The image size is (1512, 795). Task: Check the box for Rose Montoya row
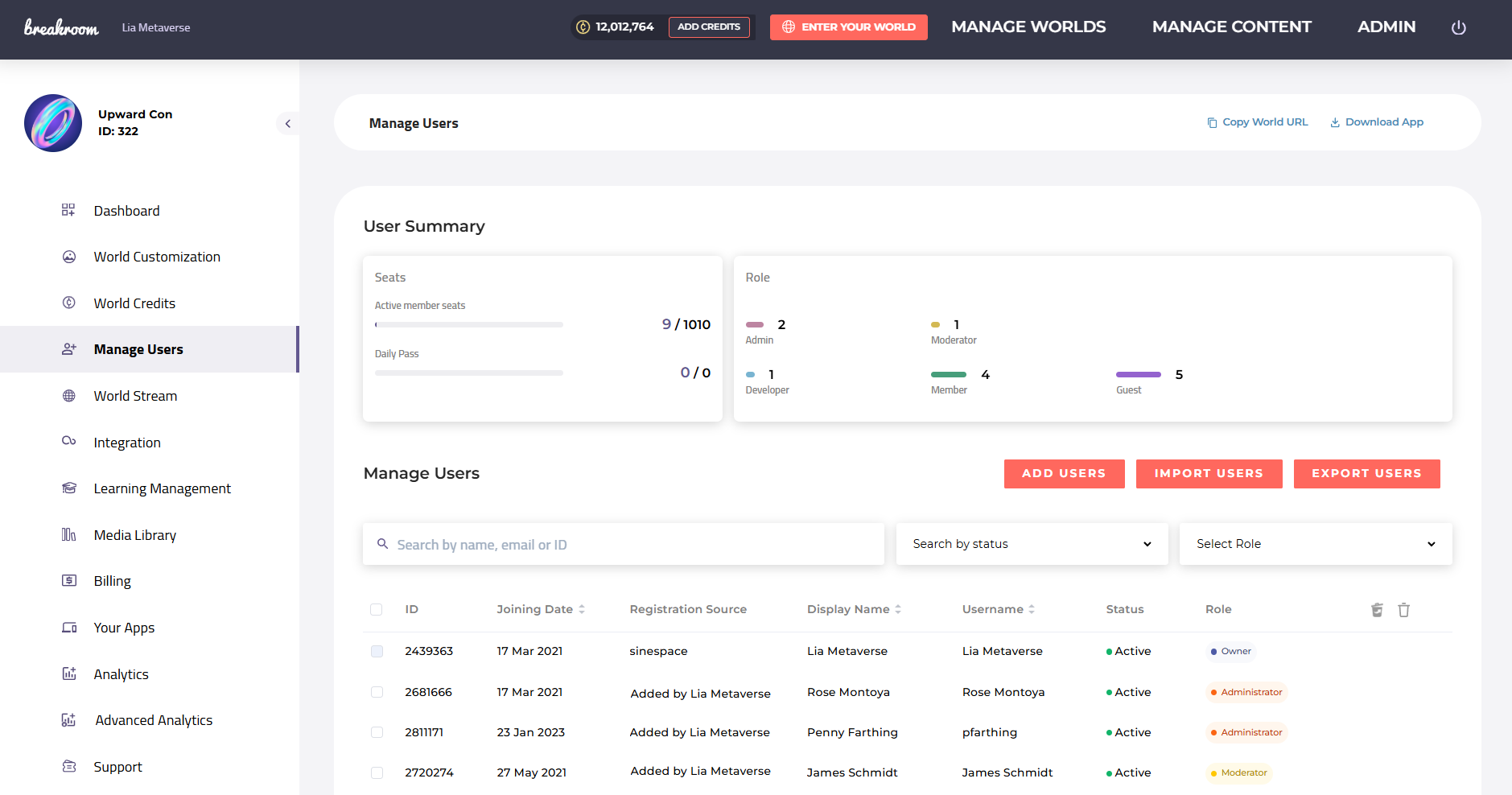pyautogui.click(x=377, y=692)
